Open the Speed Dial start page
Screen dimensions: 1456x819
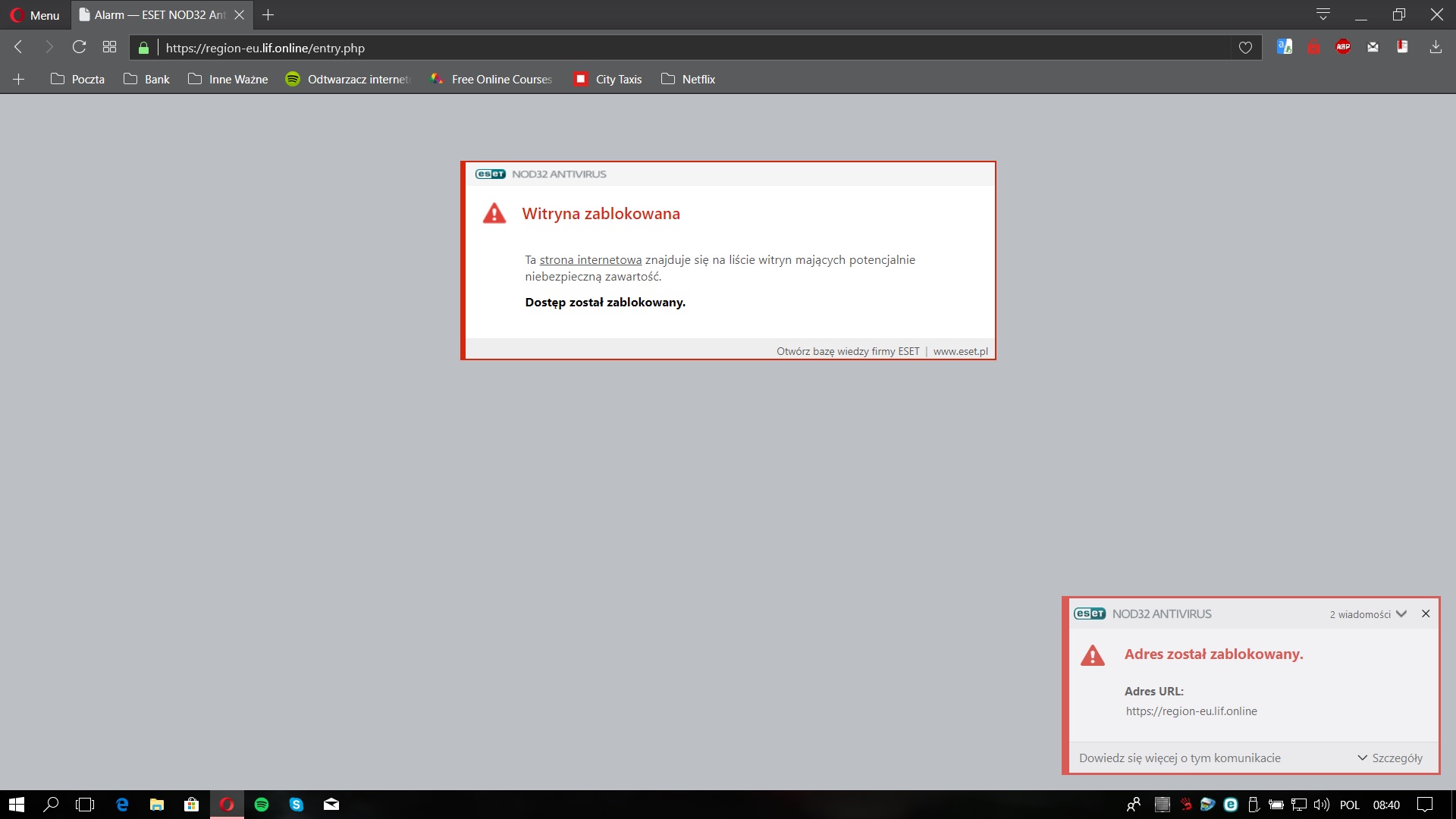click(x=109, y=48)
